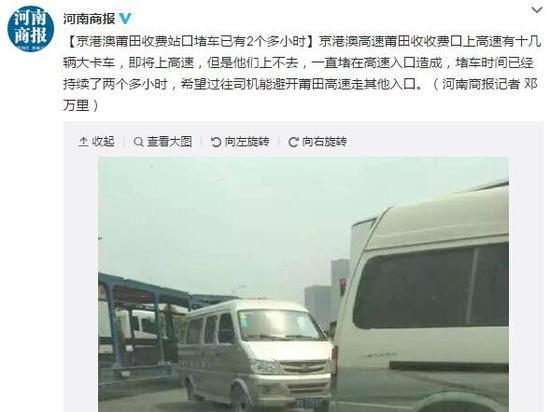Click the clockwise rotate-right arrow icon
This screenshot has width=550, height=412.
coord(293,142)
